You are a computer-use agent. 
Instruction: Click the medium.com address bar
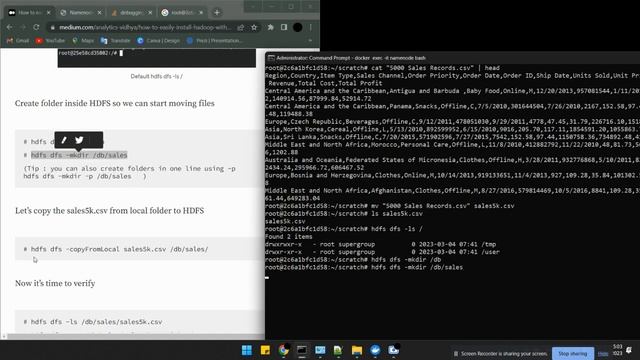tap(145, 27)
